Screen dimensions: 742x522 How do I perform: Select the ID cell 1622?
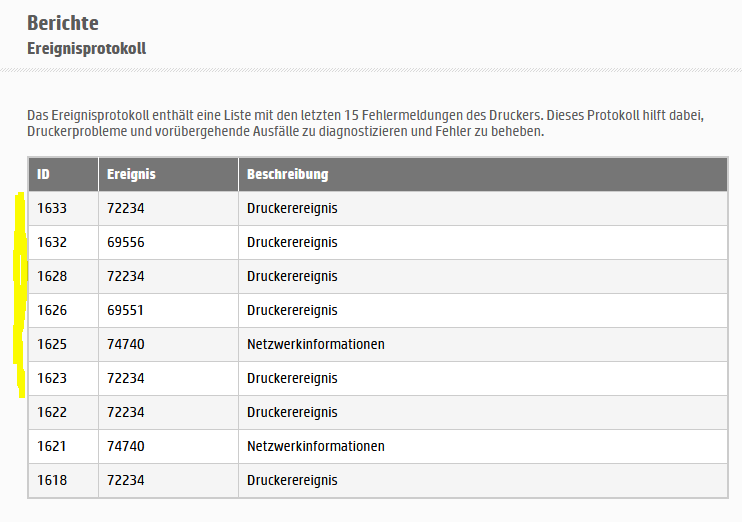pos(52,413)
